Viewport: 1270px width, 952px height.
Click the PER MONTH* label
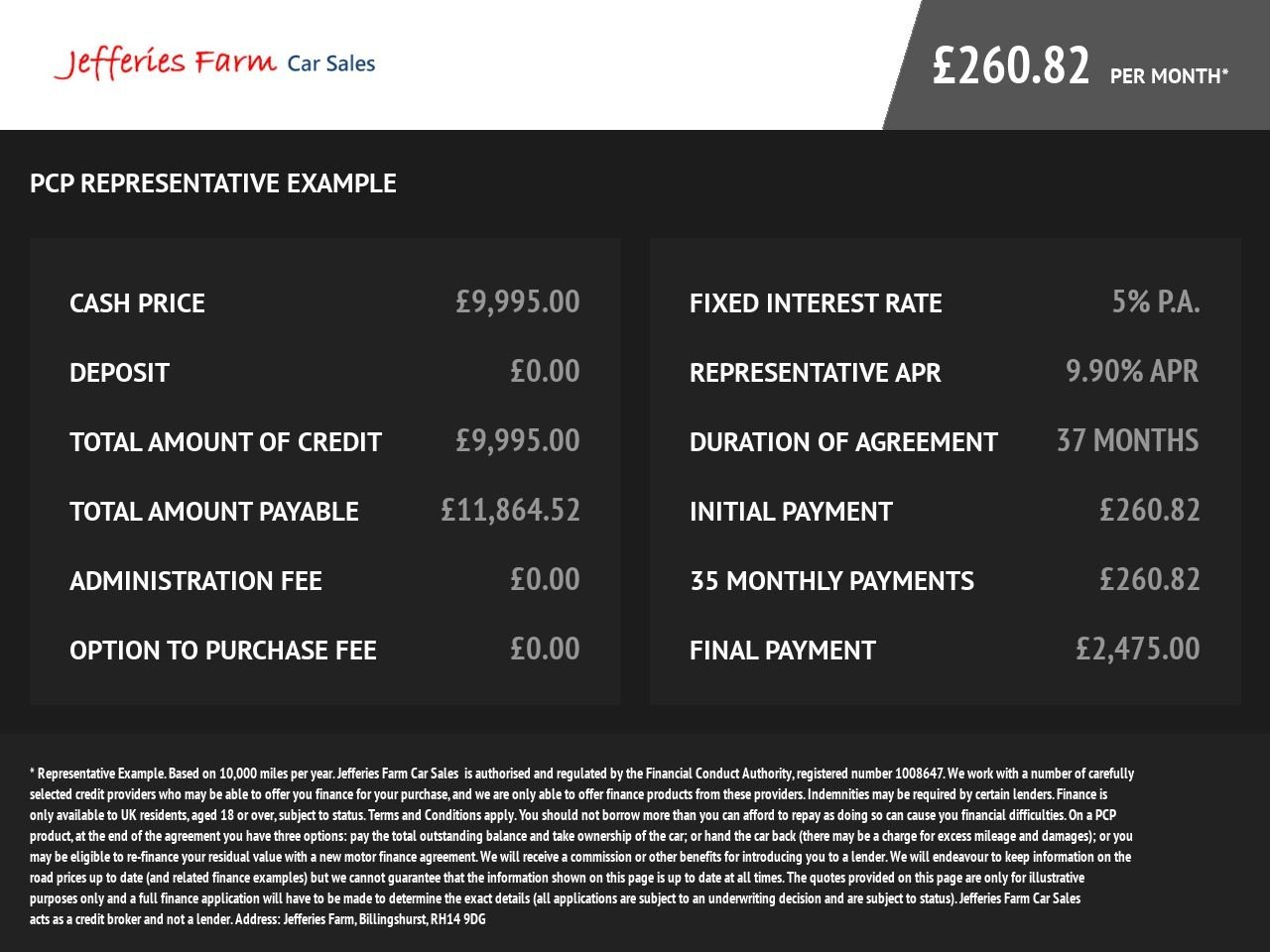click(1170, 76)
